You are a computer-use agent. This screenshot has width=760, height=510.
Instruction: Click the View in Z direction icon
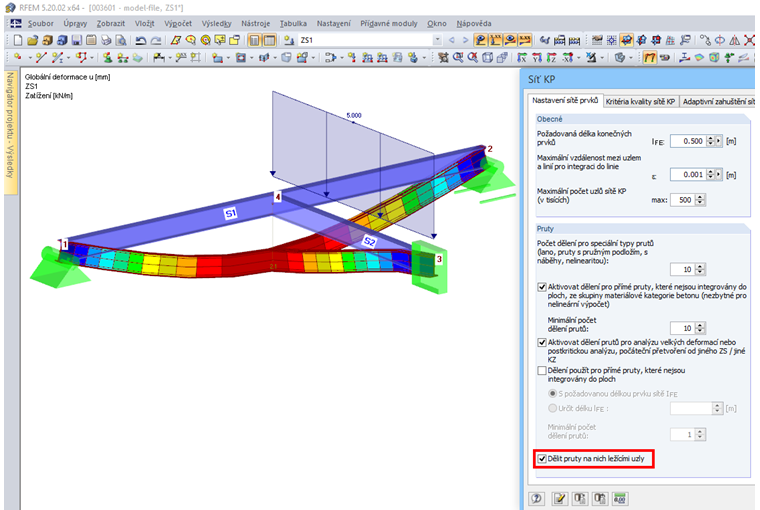(552, 58)
